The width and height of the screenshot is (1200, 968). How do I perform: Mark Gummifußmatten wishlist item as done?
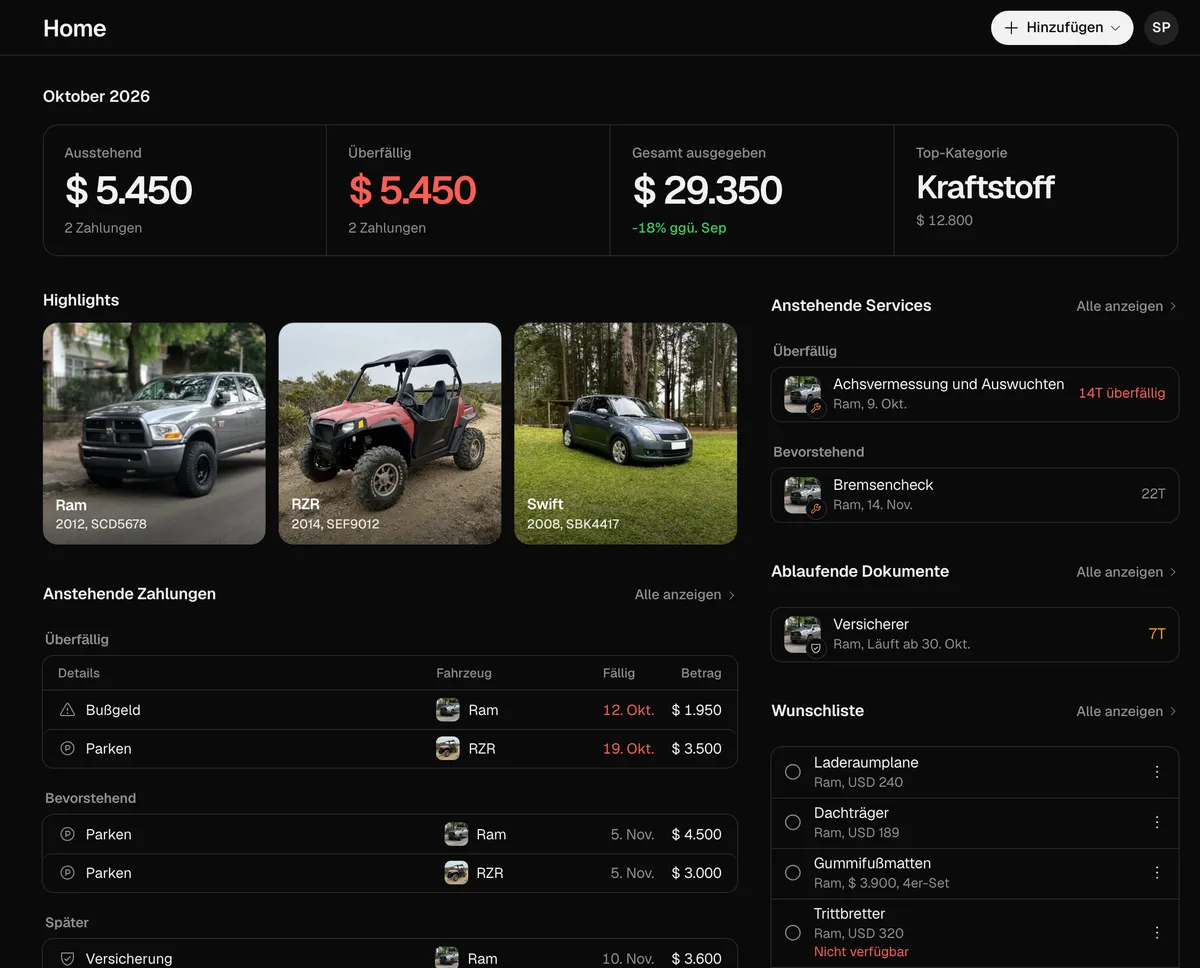pyautogui.click(x=793, y=872)
